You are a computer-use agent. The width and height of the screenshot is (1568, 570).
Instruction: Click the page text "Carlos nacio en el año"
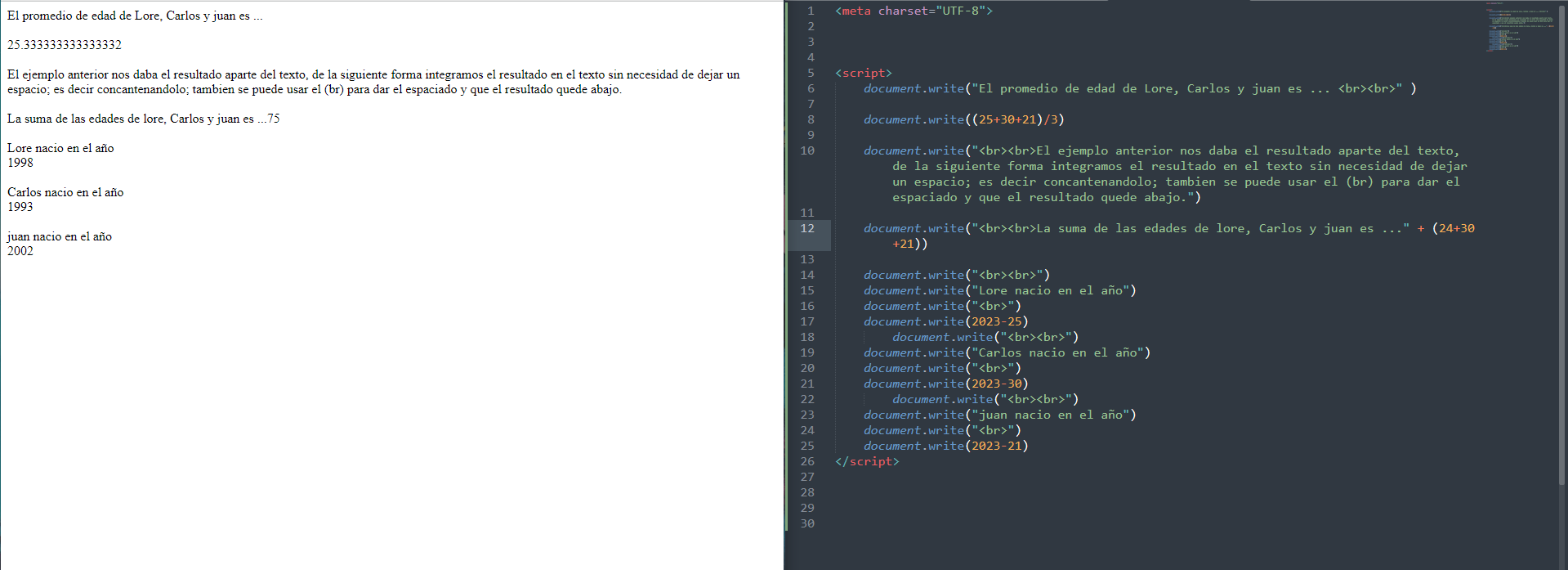click(x=65, y=192)
